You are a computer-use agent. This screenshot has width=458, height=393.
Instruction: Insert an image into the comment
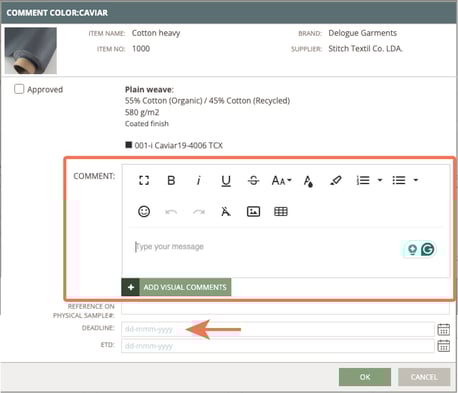coord(253,211)
